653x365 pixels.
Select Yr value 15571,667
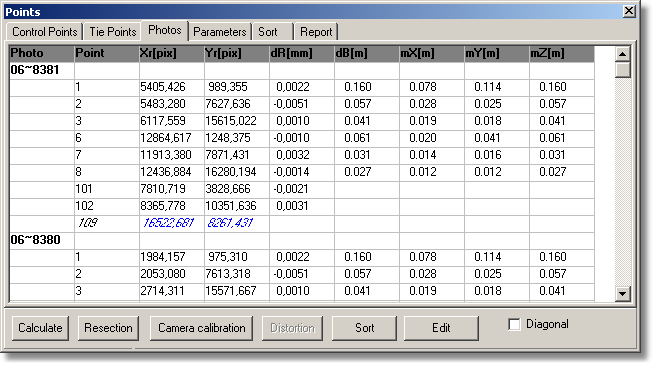point(231,291)
